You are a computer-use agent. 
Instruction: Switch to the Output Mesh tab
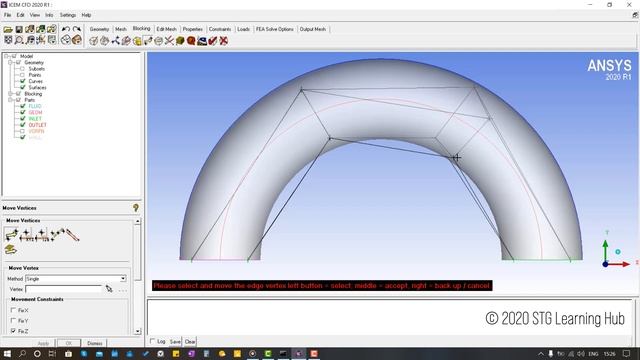[x=313, y=29]
